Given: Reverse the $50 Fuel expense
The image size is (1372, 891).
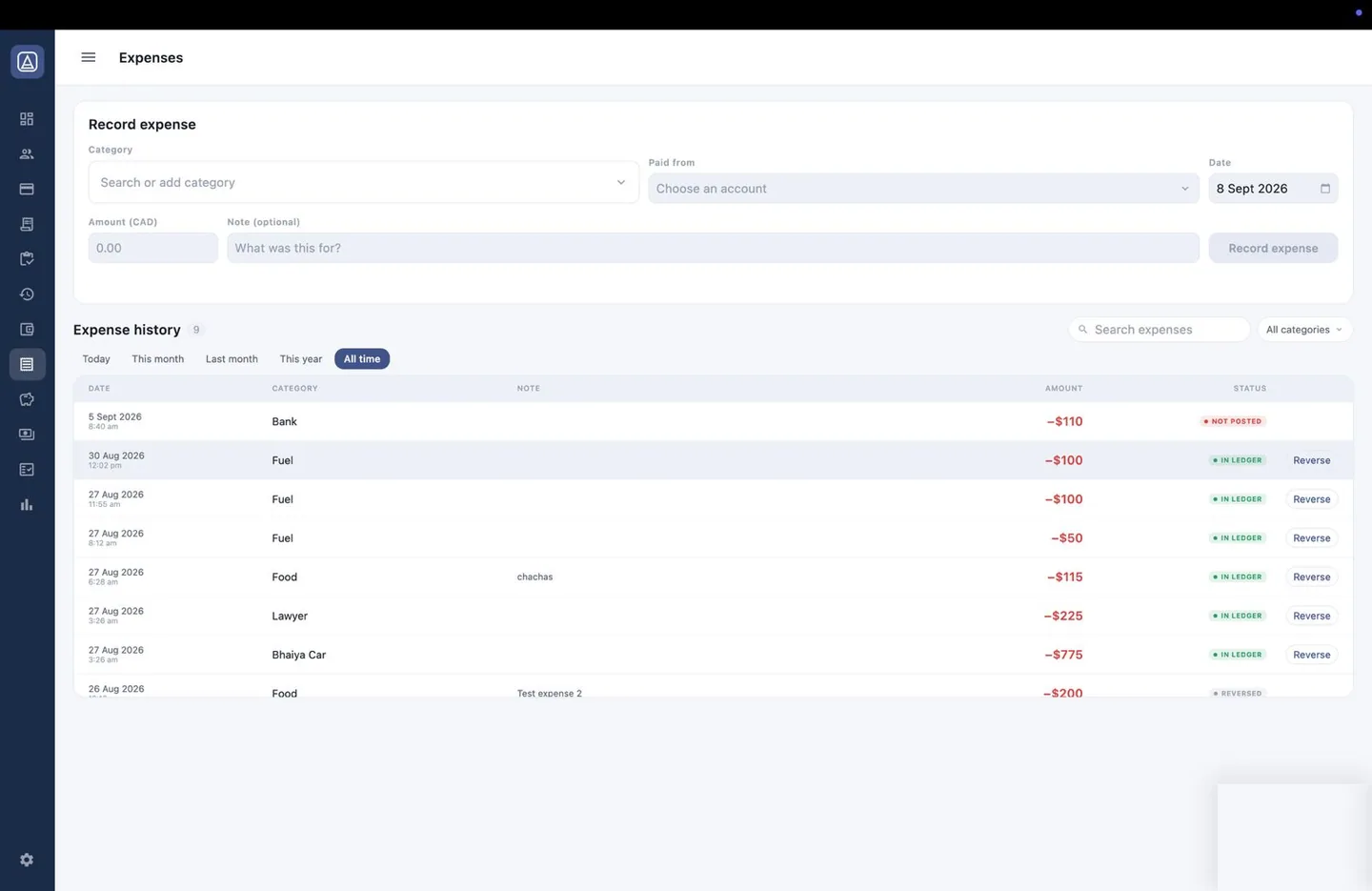Looking at the screenshot, I should click(x=1312, y=538).
